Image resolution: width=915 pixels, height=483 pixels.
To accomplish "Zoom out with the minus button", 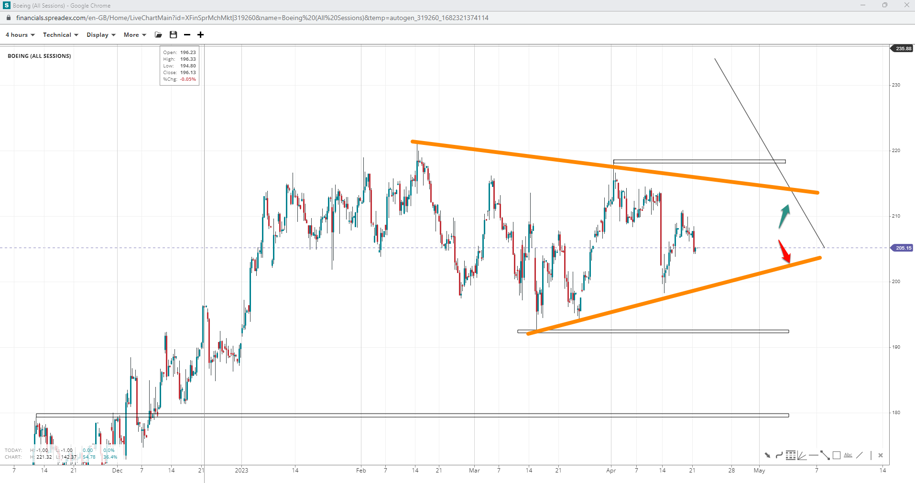I will (187, 35).
